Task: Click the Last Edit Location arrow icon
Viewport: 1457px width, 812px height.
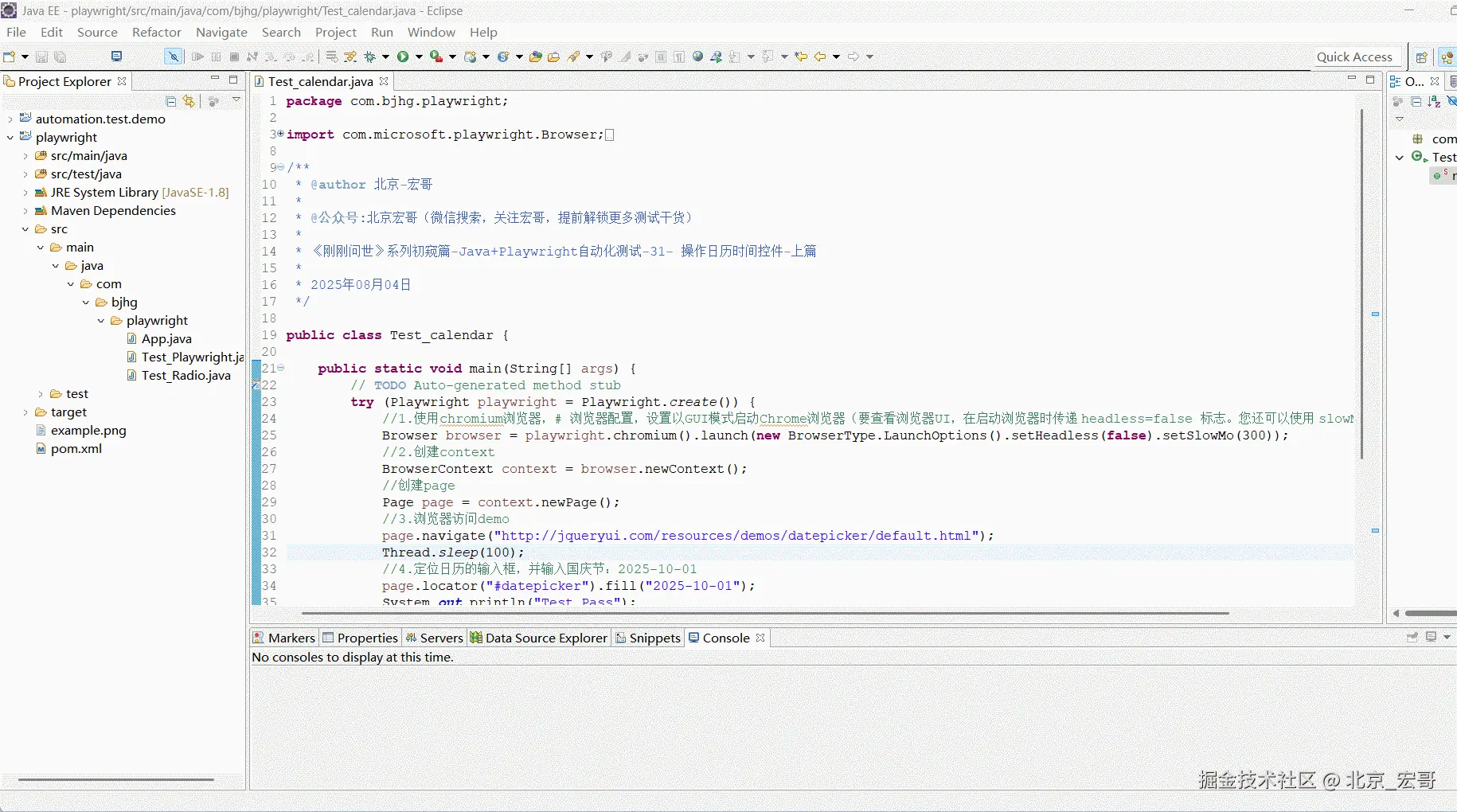Action: [x=801, y=57]
